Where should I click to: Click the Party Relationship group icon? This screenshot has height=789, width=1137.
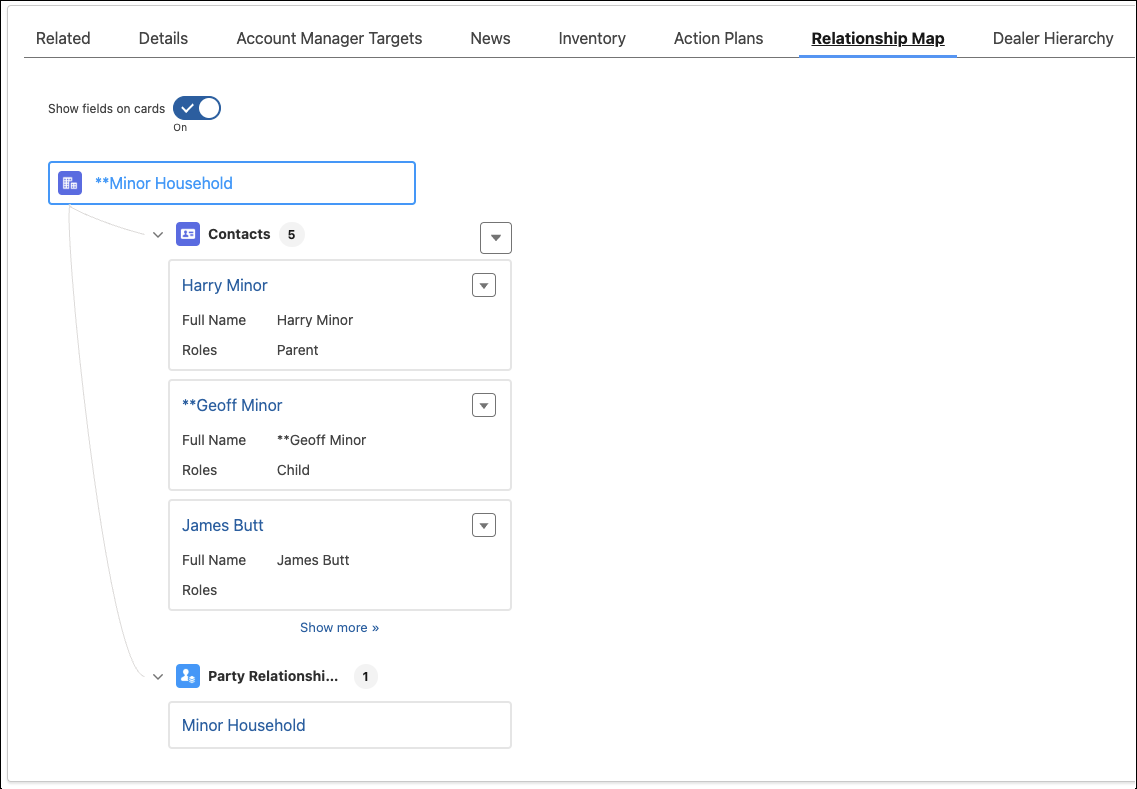pyautogui.click(x=188, y=676)
